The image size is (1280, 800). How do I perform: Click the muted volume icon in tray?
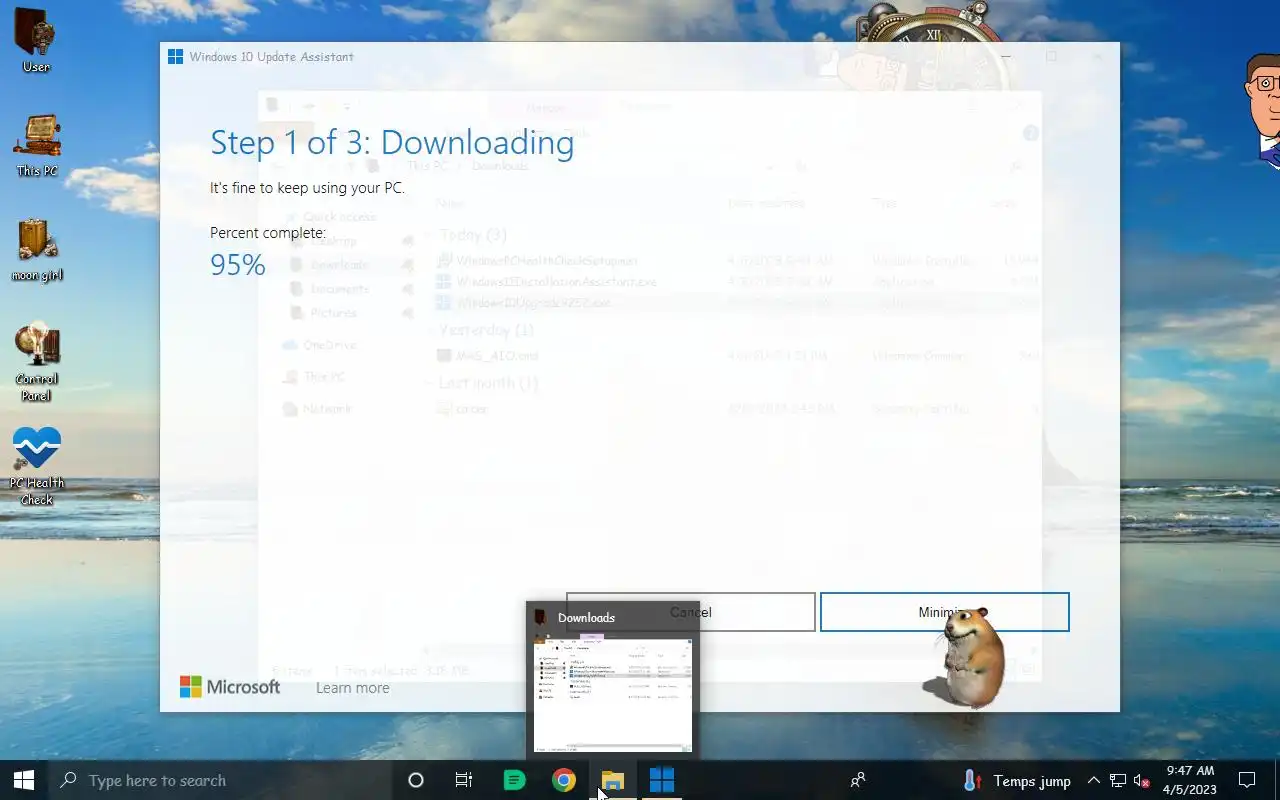coord(1142,781)
